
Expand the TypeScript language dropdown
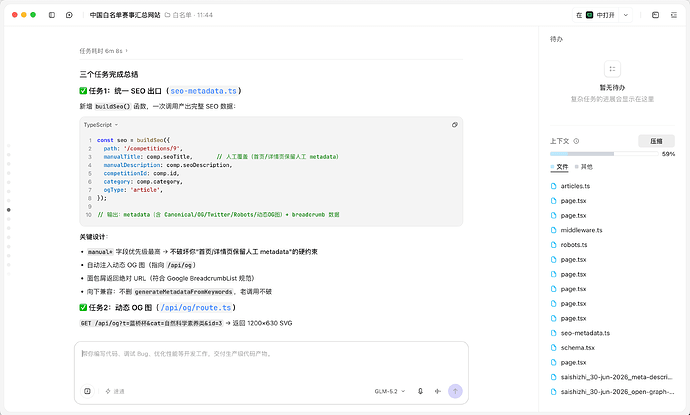click(x=101, y=125)
